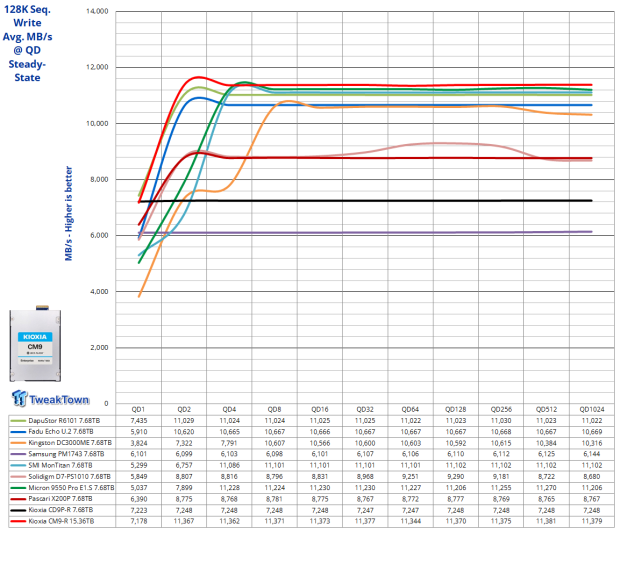The height and width of the screenshot is (568, 620).
Task: Click Kioxia CM9-R QD64 value 11,344
Action: click(410, 521)
